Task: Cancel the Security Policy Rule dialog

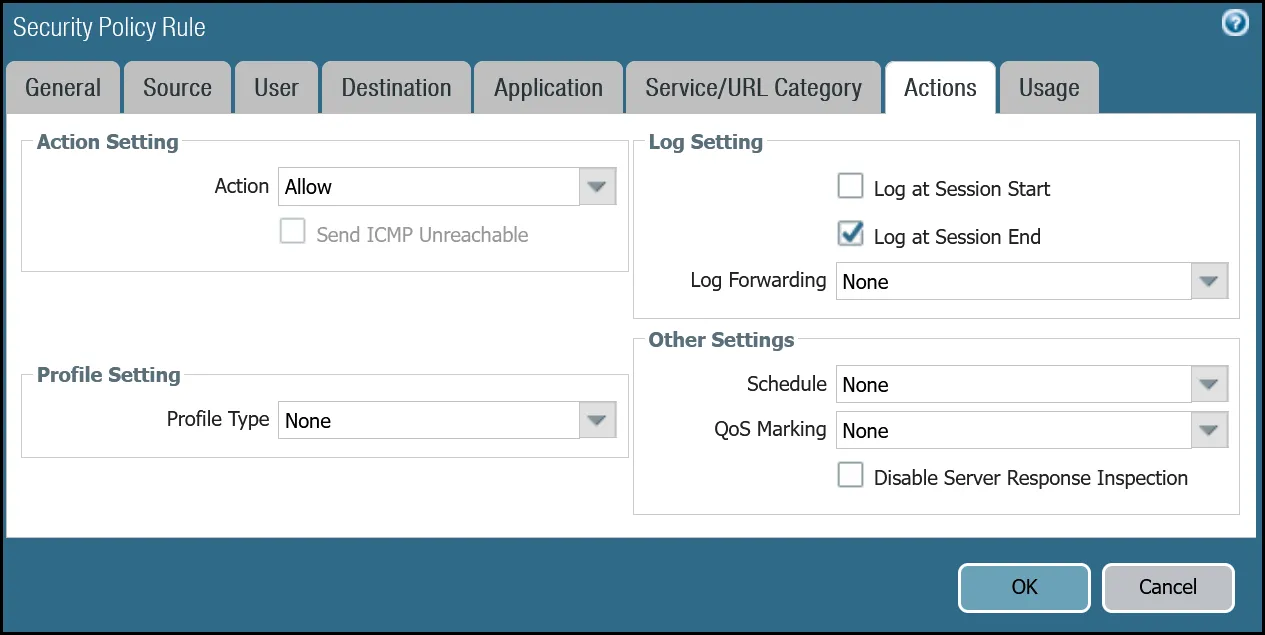Action: click(1167, 587)
